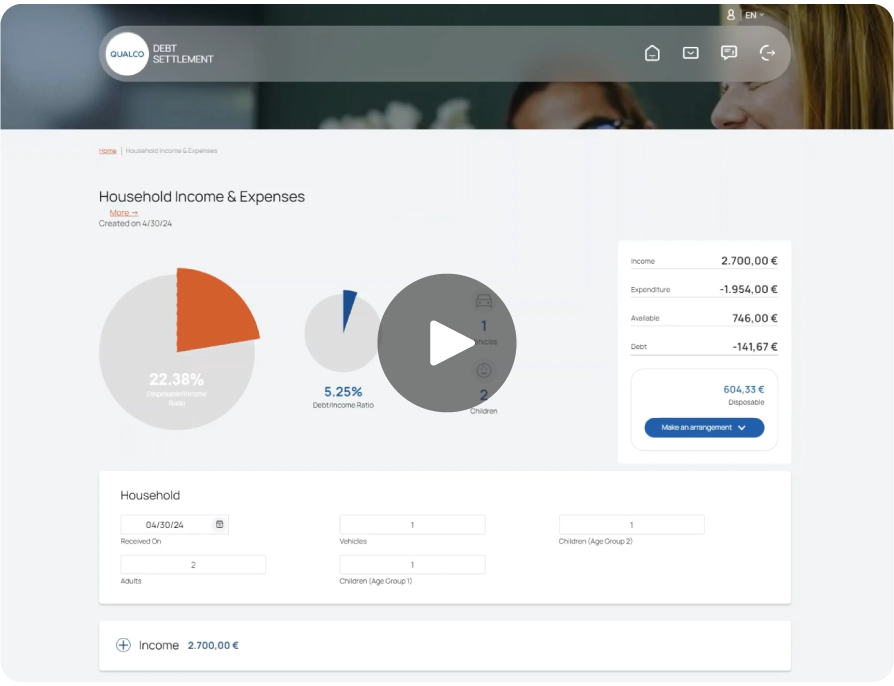Screen dimensions: 894x686
Task: Open the inbox envelope icon
Action: 690,52
